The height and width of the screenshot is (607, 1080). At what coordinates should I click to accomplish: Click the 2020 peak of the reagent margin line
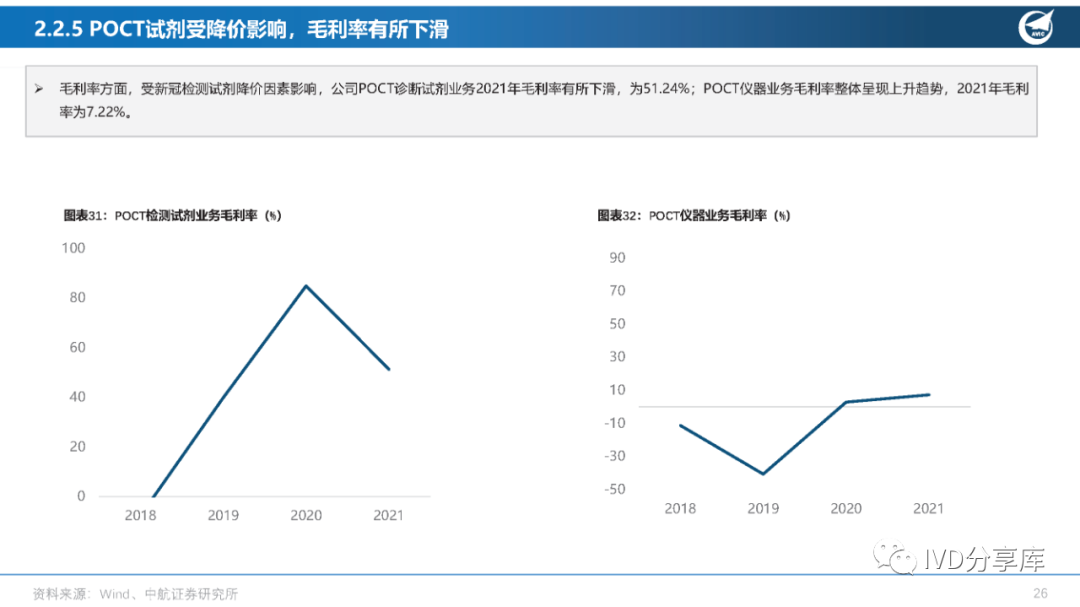(306, 286)
